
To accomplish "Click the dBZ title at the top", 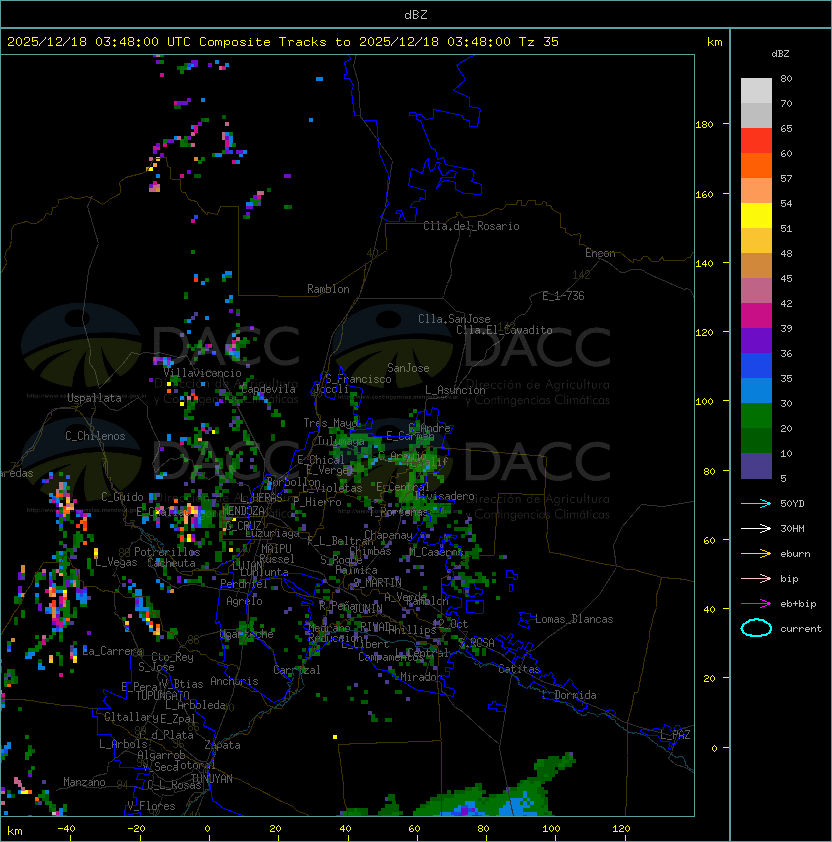I will 416,14.
